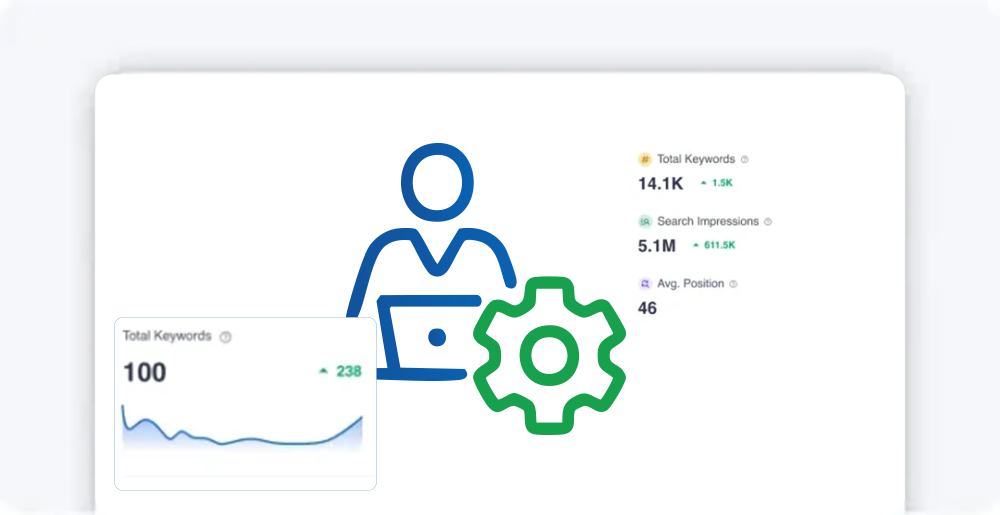Click the Search Impressions label text
Viewport: 1000px width, 515px height.
coord(707,221)
